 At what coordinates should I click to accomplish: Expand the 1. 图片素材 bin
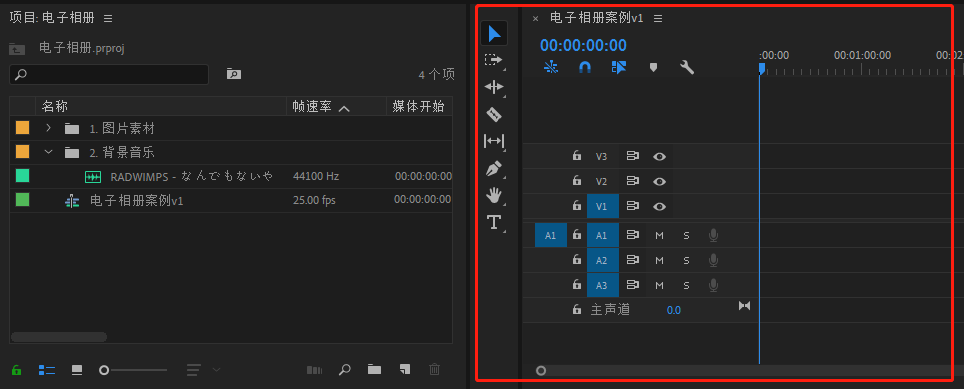tap(49, 128)
